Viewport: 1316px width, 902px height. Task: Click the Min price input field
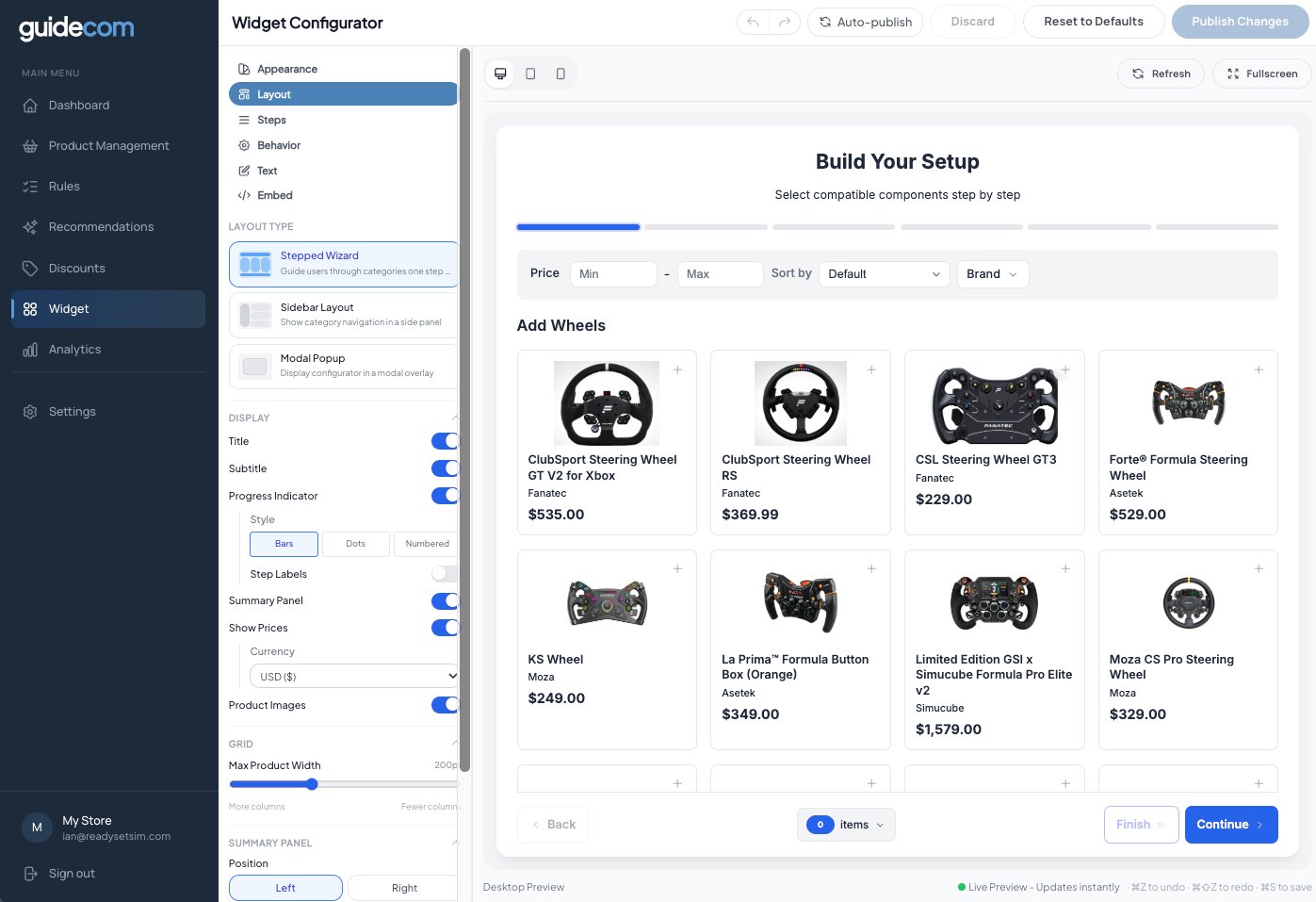pyautogui.click(x=613, y=274)
